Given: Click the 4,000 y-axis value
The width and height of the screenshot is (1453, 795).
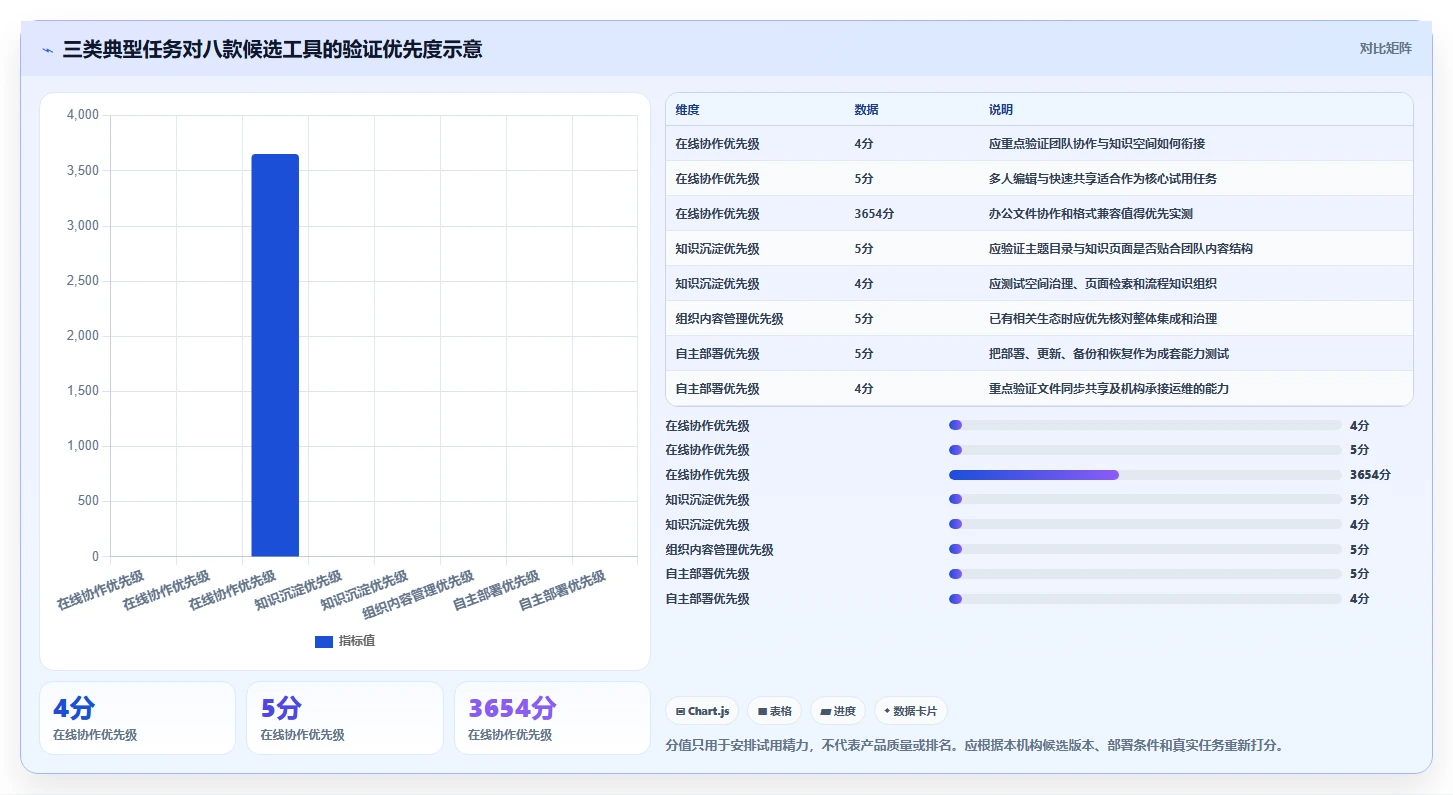Looking at the screenshot, I should pyautogui.click(x=83, y=116).
